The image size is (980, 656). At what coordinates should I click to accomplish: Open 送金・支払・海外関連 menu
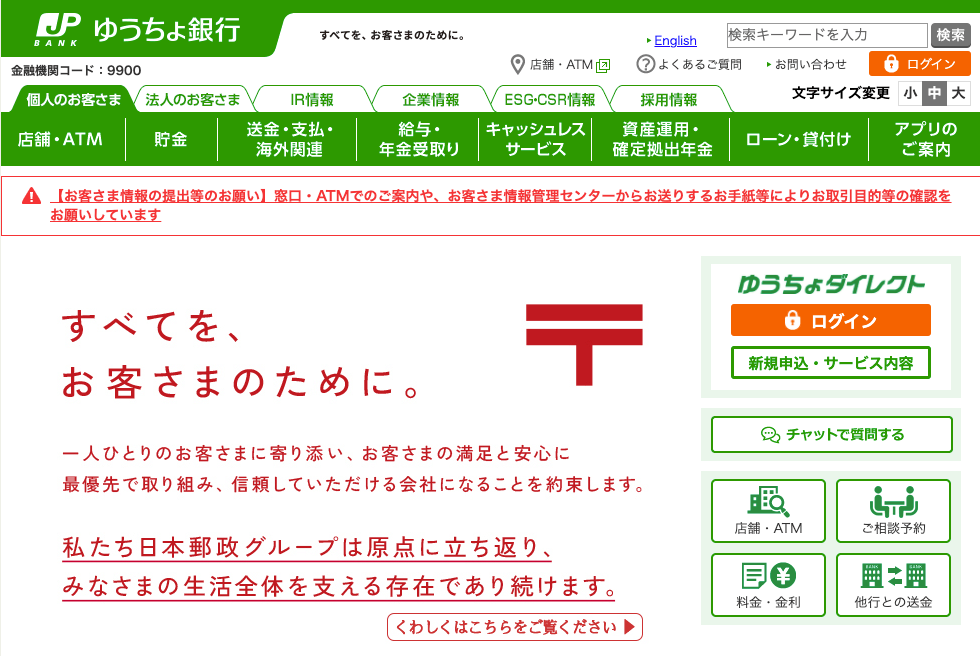288,139
